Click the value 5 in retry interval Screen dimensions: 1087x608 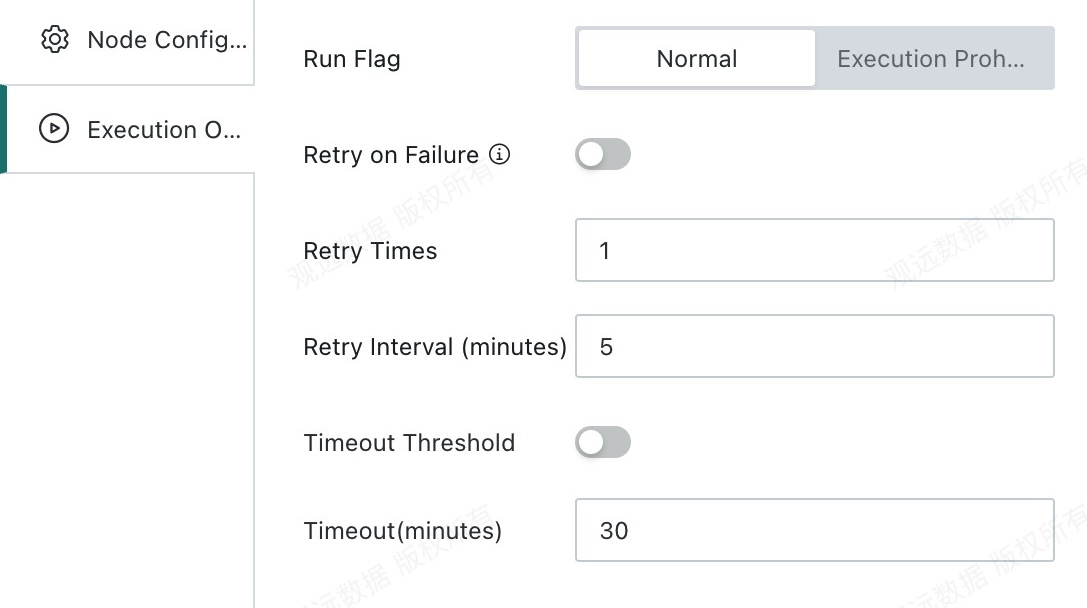tap(607, 347)
